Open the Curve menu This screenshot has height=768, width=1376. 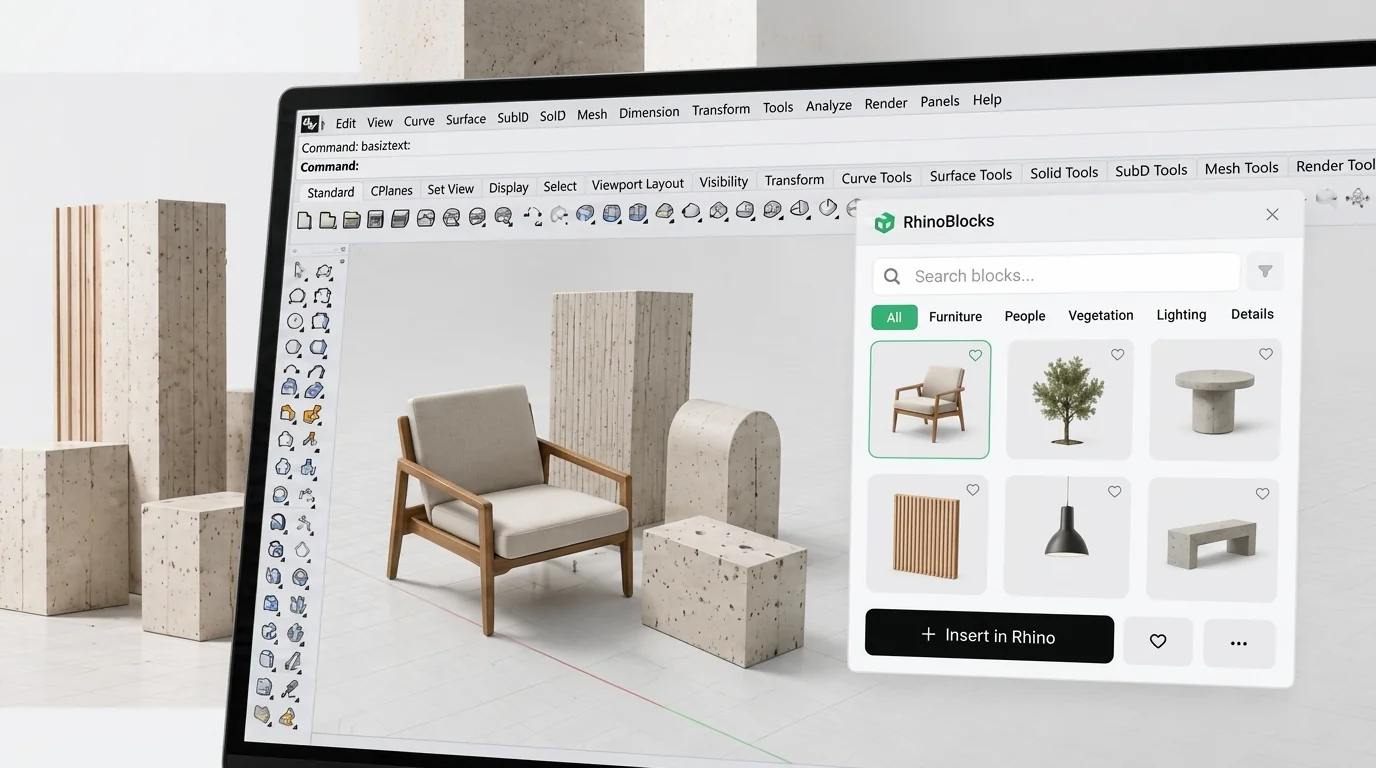pos(419,121)
